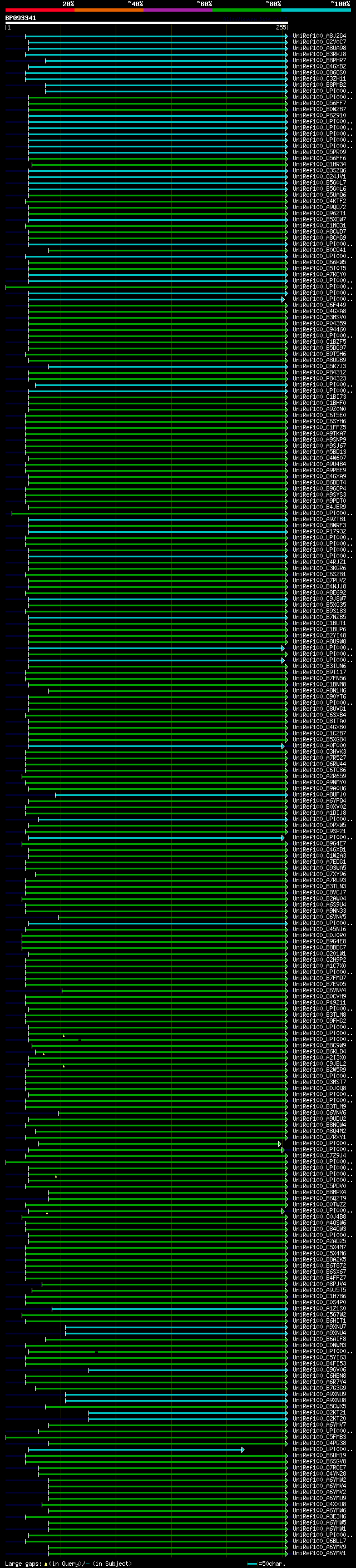This screenshot has width=356, height=1568.
Task: Choose UniRef100_P84312 hit label
Action: (319, 373)
